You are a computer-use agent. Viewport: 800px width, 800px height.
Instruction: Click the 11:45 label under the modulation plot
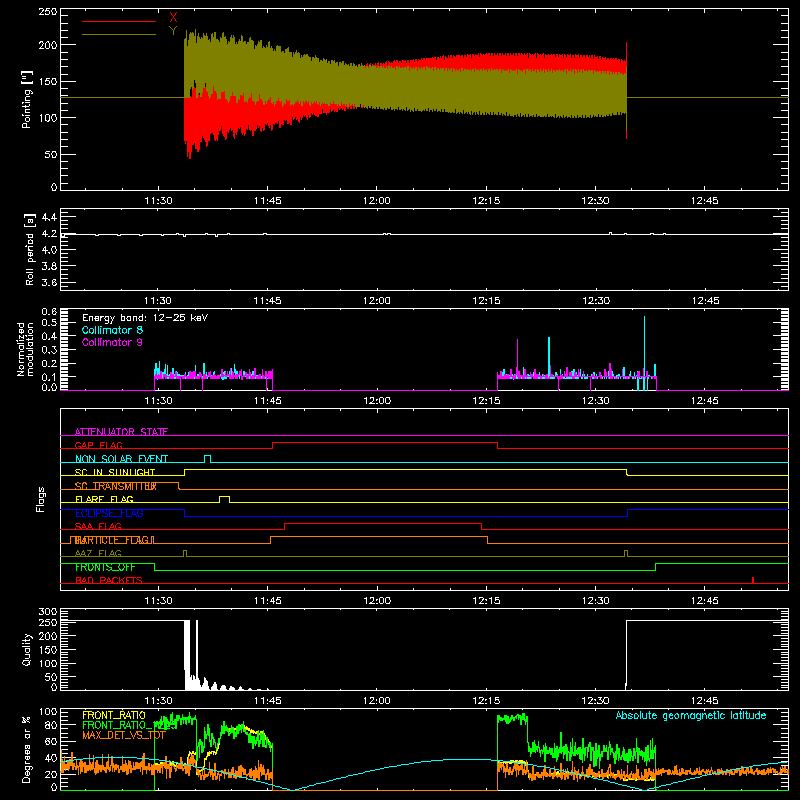(x=267, y=401)
